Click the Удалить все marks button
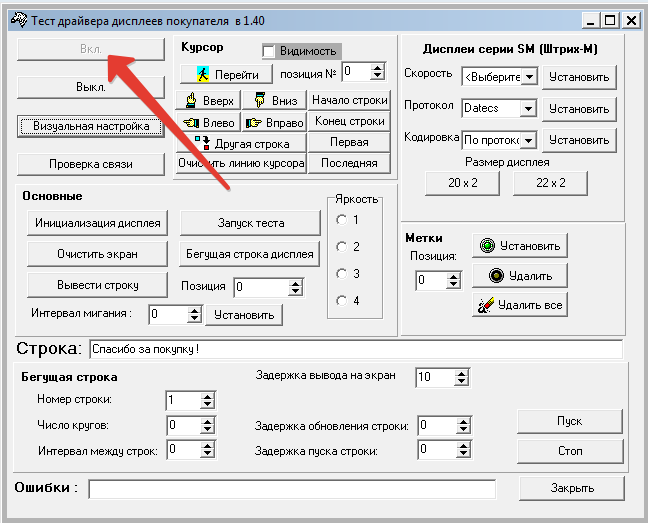 pos(518,305)
